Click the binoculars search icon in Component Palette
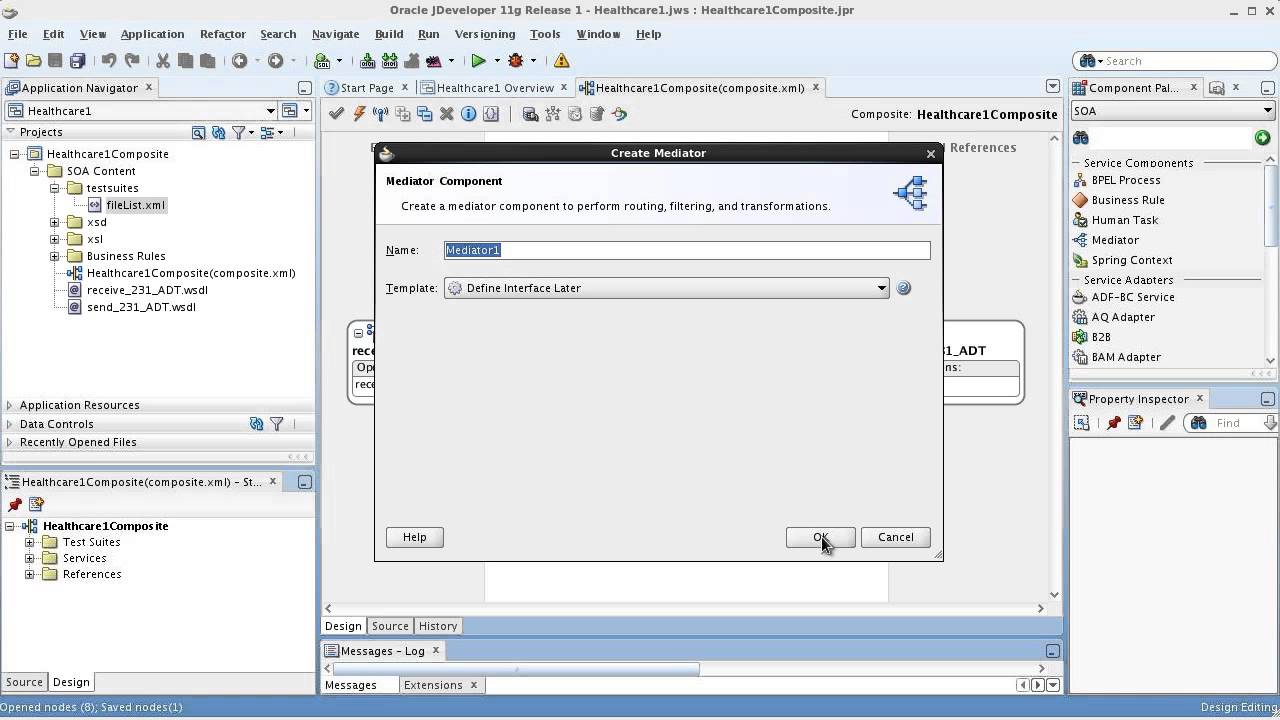The image size is (1280, 720). 1081,138
